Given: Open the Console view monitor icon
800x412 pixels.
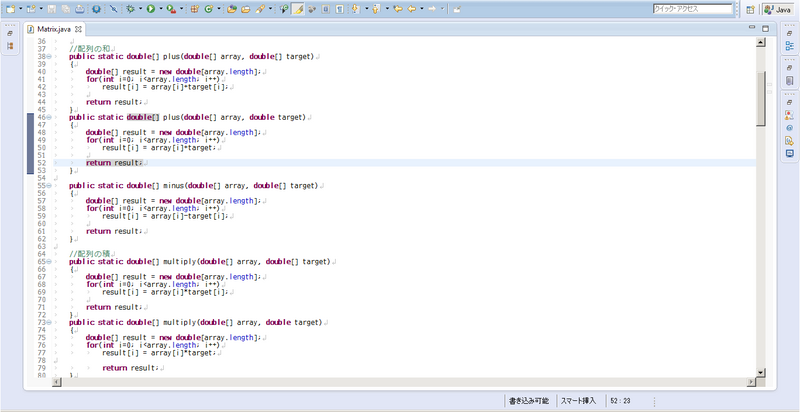Looking at the screenshot, I should [x=789, y=153].
